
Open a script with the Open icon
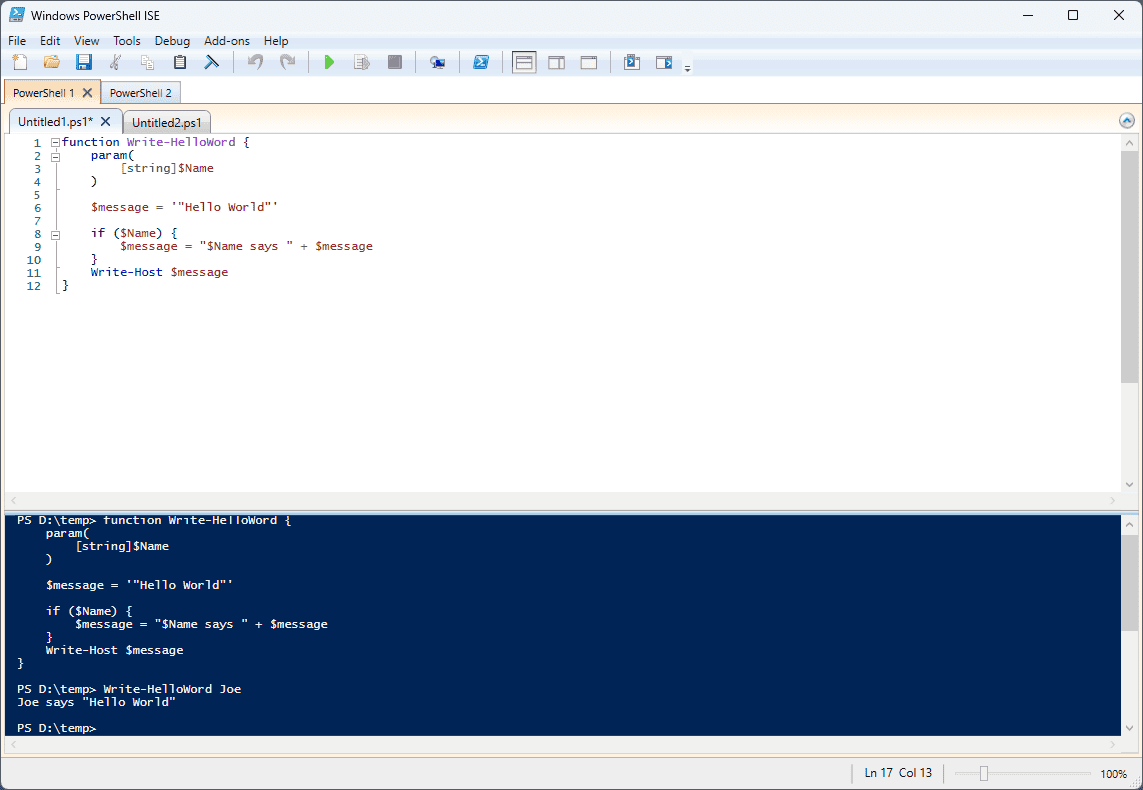pos(51,62)
